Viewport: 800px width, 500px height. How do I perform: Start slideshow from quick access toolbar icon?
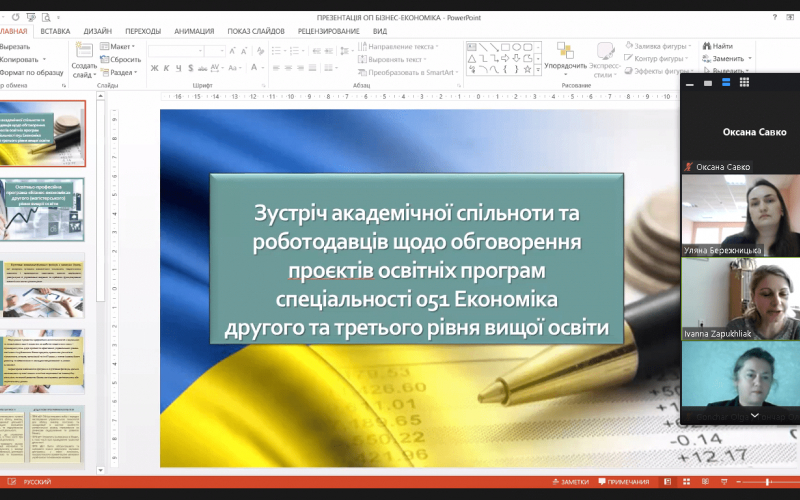tap(31, 17)
